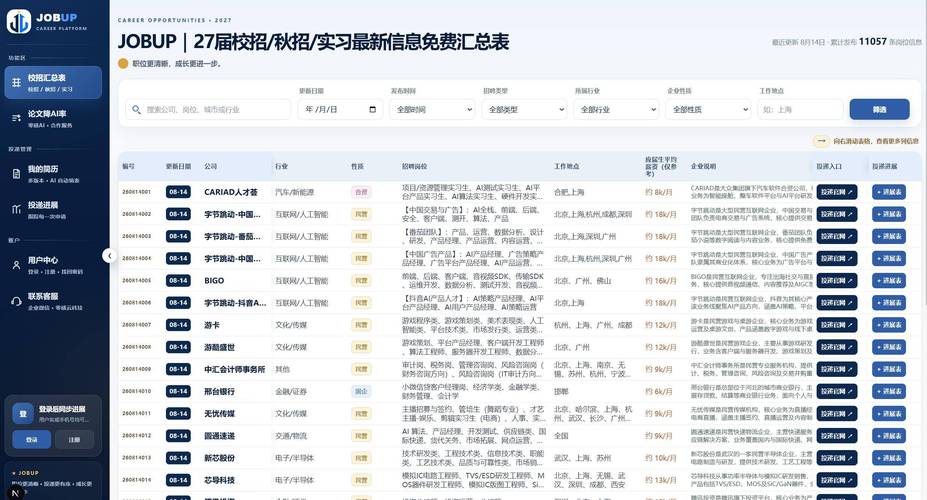The height and width of the screenshot is (500, 927).
Task: Click the 用户中心 person icon
Action: (17, 265)
